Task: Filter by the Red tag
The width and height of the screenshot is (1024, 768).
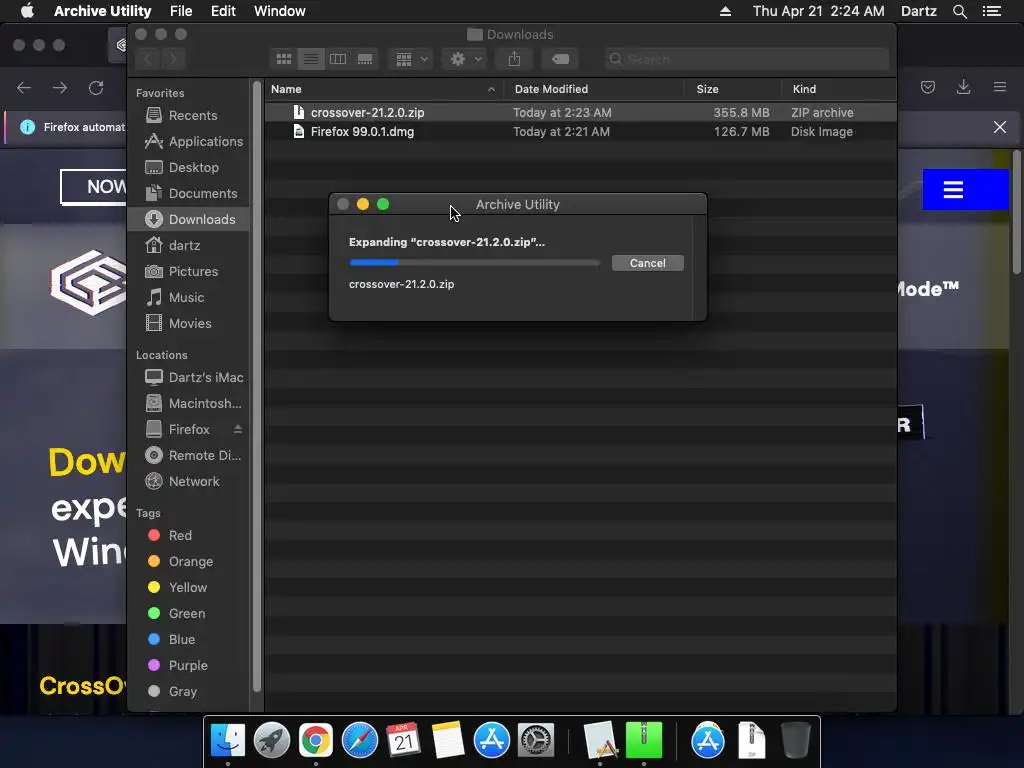Action: (188, 536)
